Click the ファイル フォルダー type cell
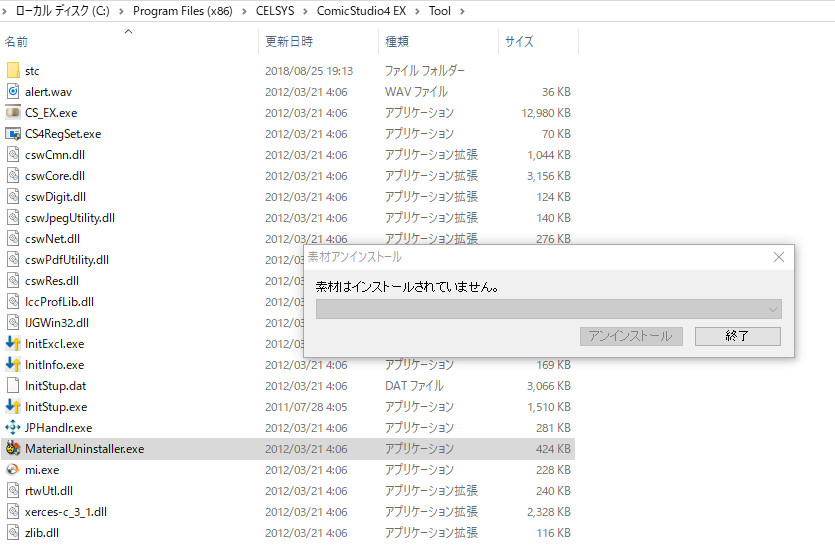Viewport: 835px width, 550px height. pyautogui.click(x=424, y=71)
